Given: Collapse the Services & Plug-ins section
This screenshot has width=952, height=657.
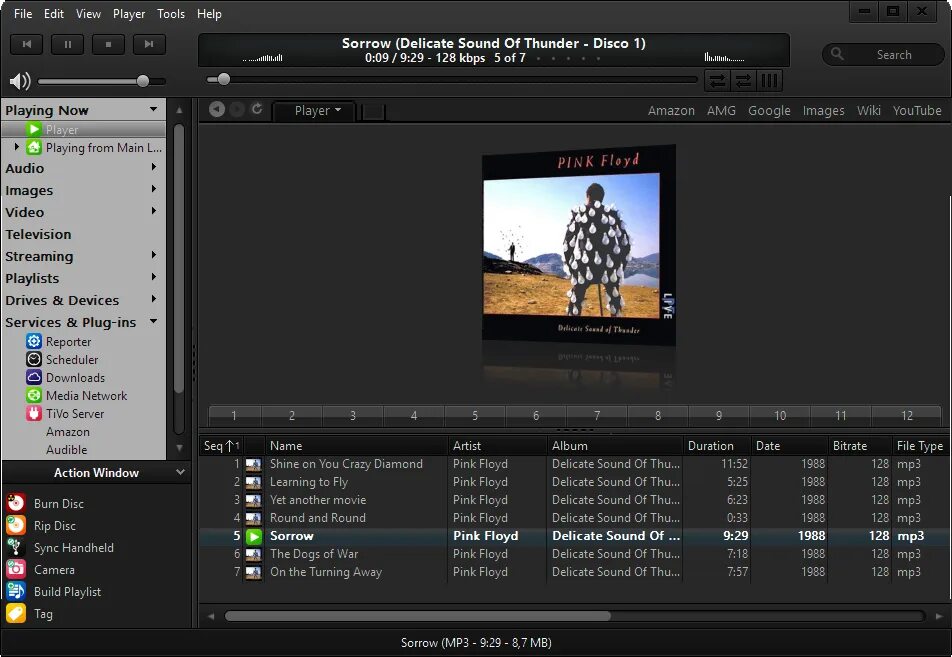Looking at the screenshot, I should pyautogui.click(x=154, y=321).
